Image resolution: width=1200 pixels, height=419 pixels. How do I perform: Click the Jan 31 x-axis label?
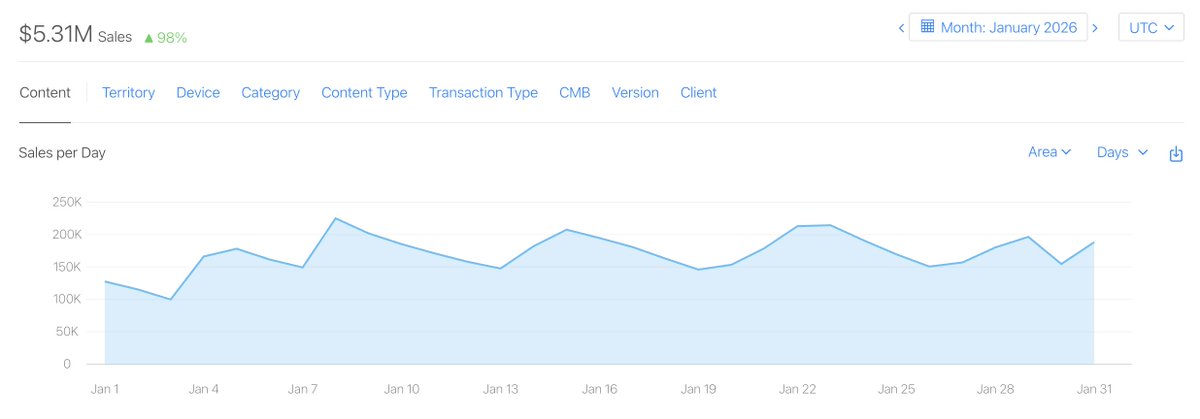click(1094, 389)
